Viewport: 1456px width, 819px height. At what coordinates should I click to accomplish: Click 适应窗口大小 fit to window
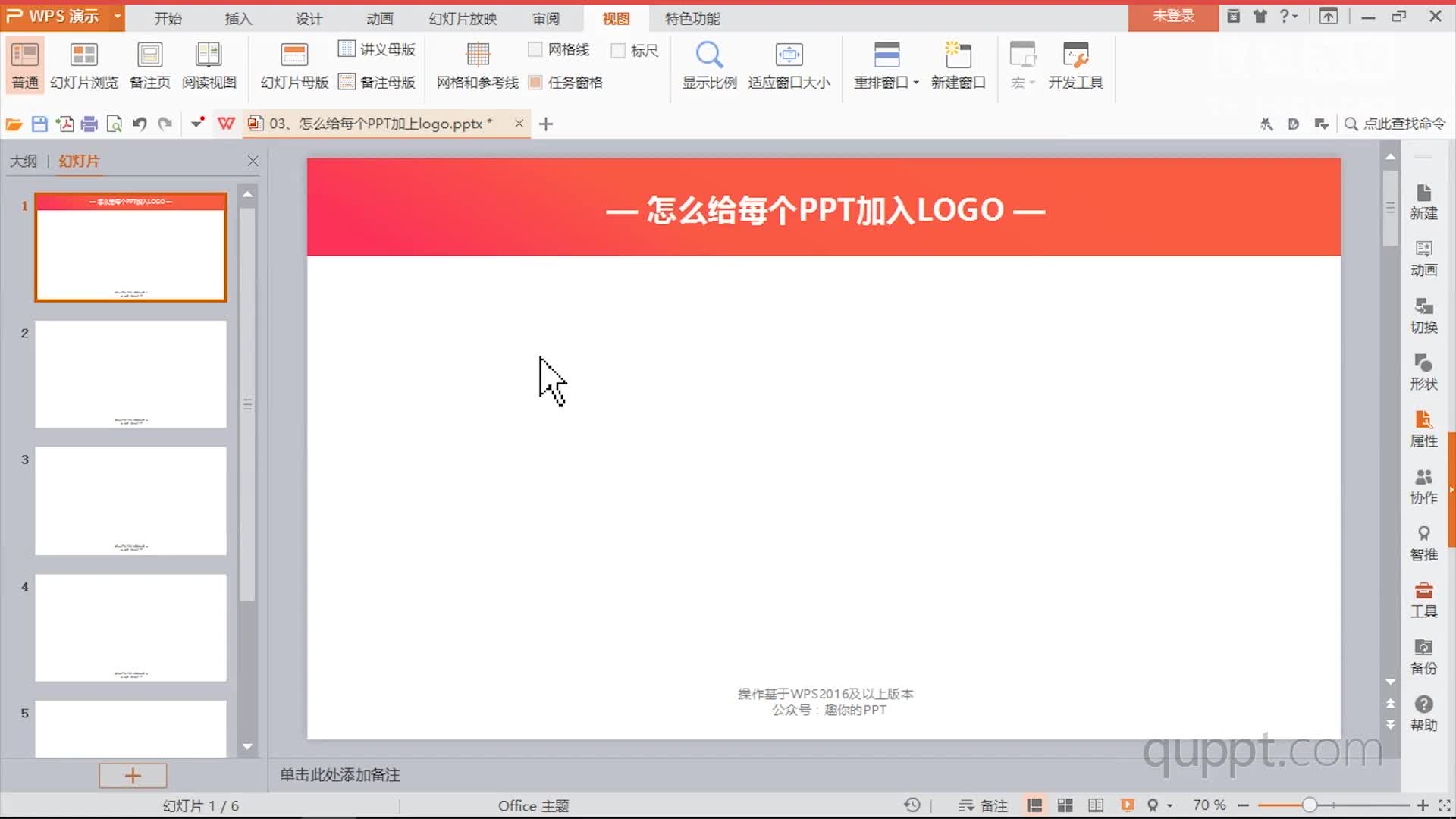[x=789, y=66]
